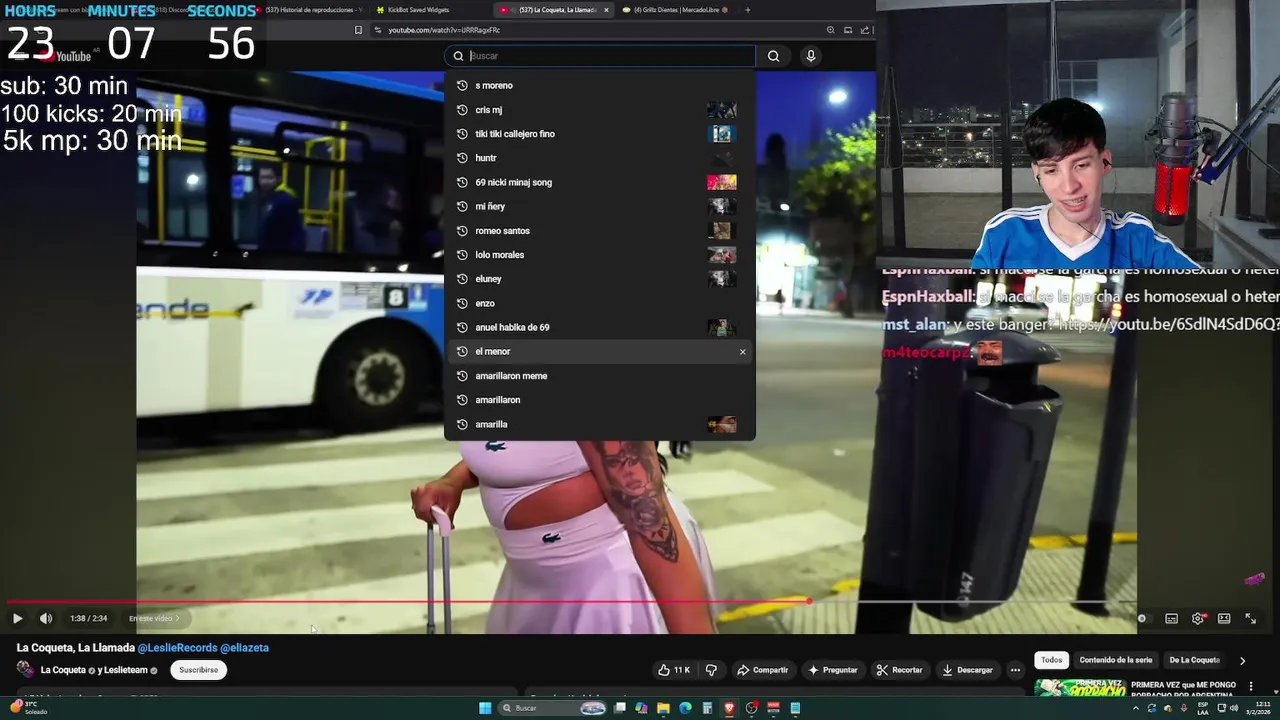1280x720 pixels.
Task: Choose the 'anuel hablka de 69' suggestion
Action: click(x=600, y=327)
